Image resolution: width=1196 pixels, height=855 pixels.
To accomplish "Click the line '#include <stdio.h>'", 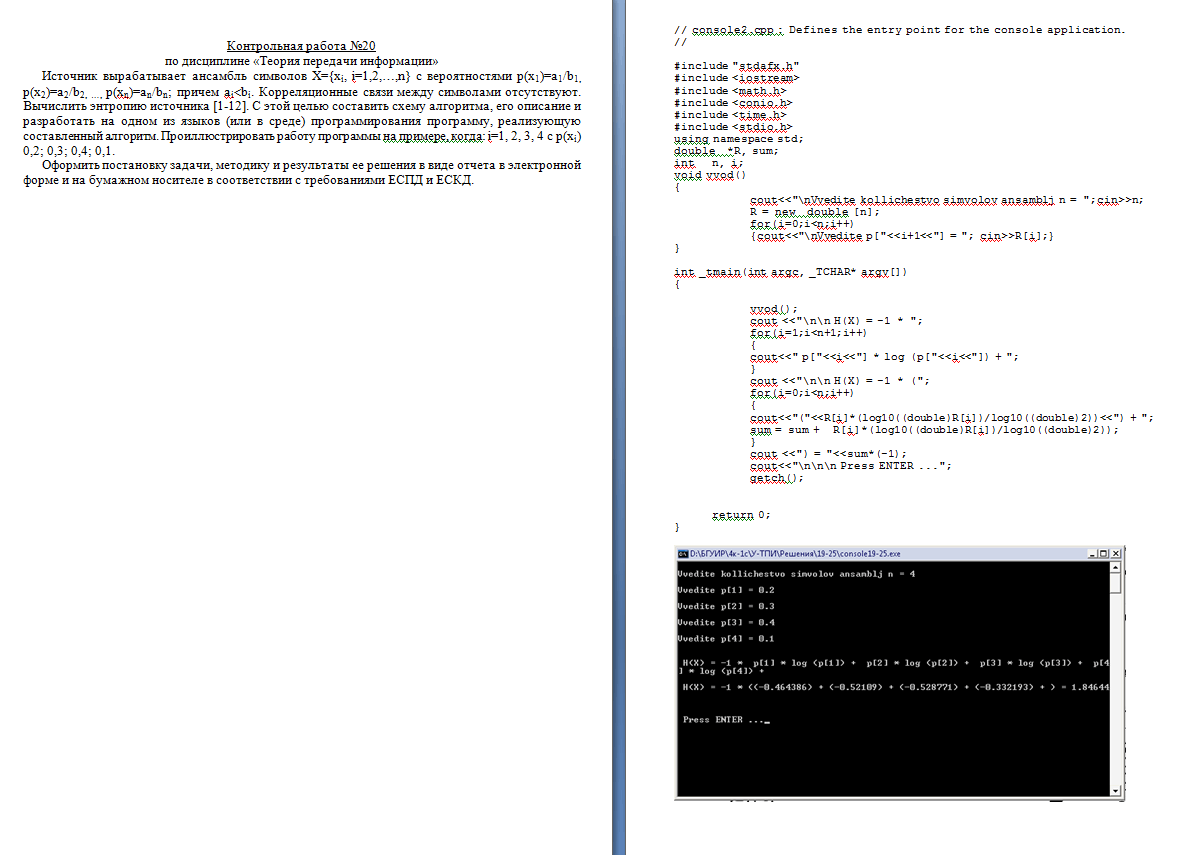I will pyautogui.click(x=733, y=127).
